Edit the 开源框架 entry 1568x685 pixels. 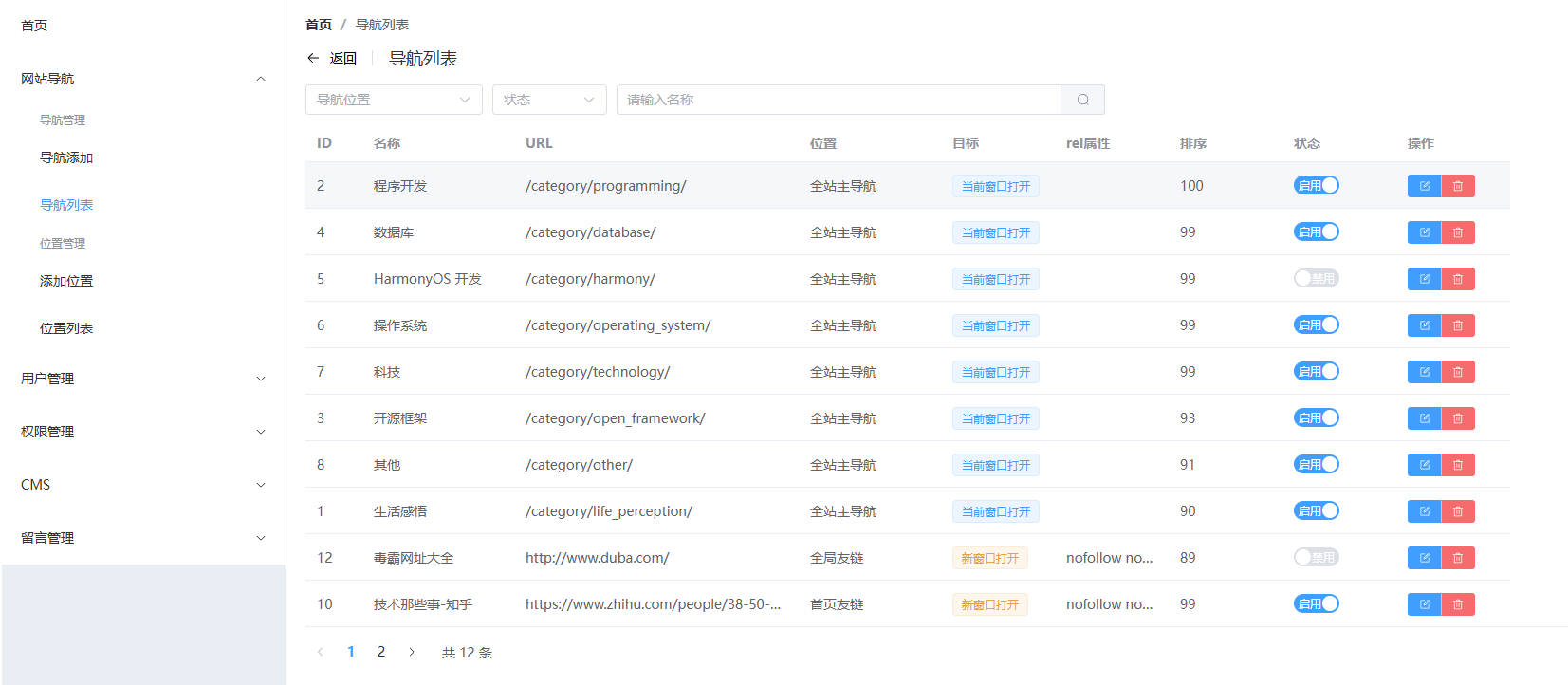pos(1424,418)
